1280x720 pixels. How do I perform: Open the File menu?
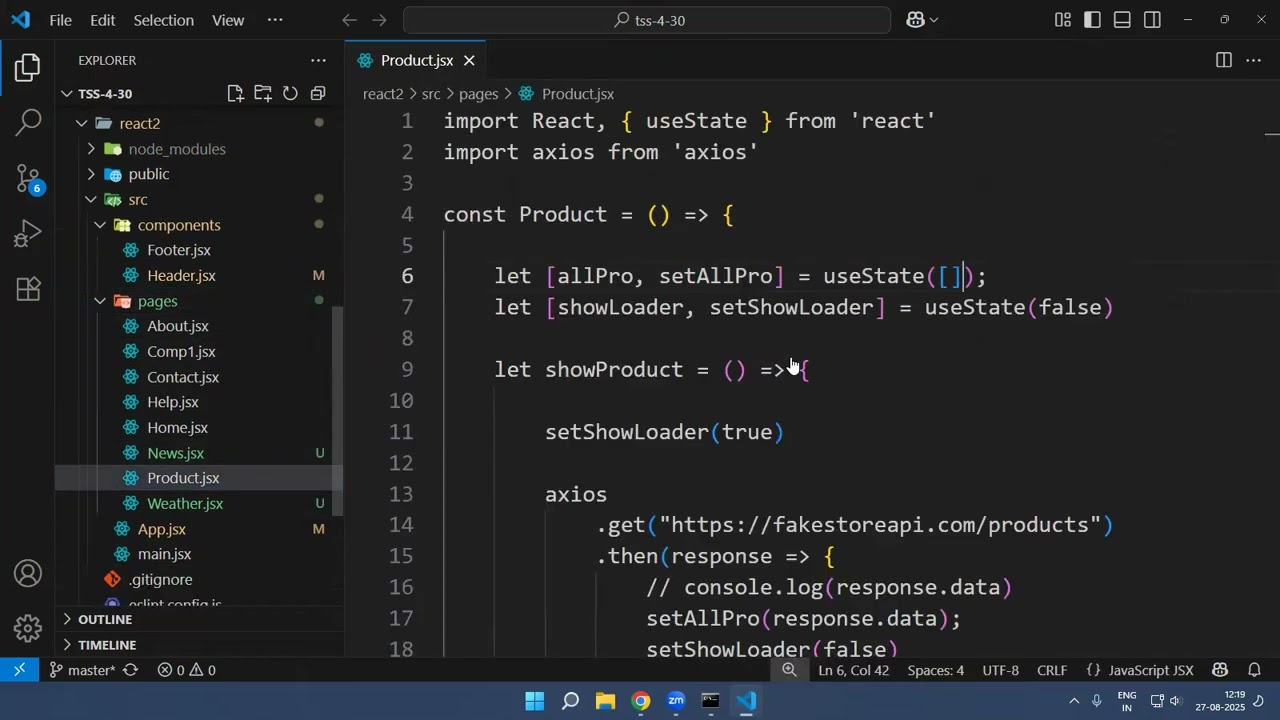pyautogui.click(x=60, y=20)
